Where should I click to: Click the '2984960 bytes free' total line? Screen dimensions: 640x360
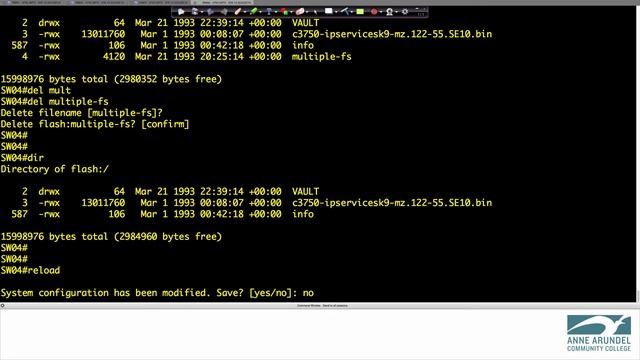pyautogui.click(x=111, y=236)
